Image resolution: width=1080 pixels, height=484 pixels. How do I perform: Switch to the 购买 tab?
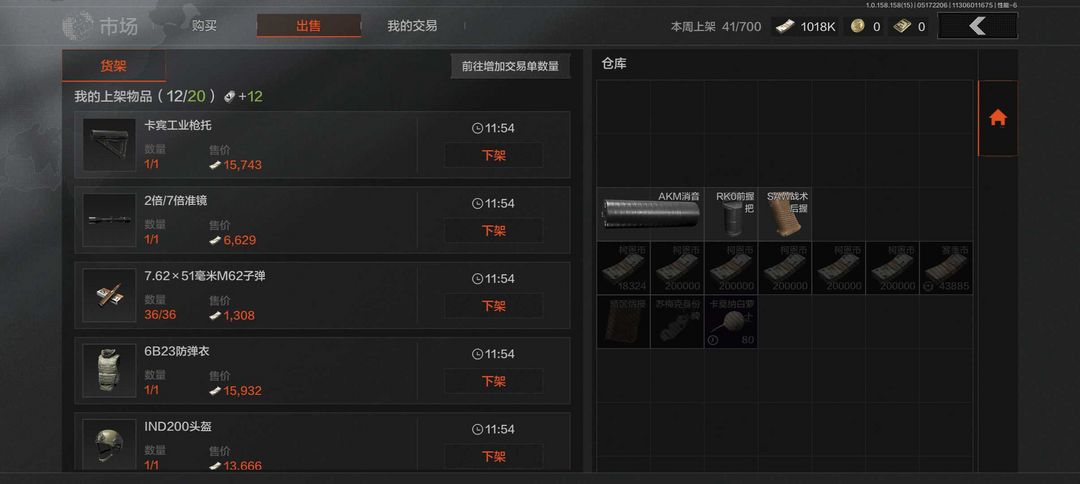204,26
